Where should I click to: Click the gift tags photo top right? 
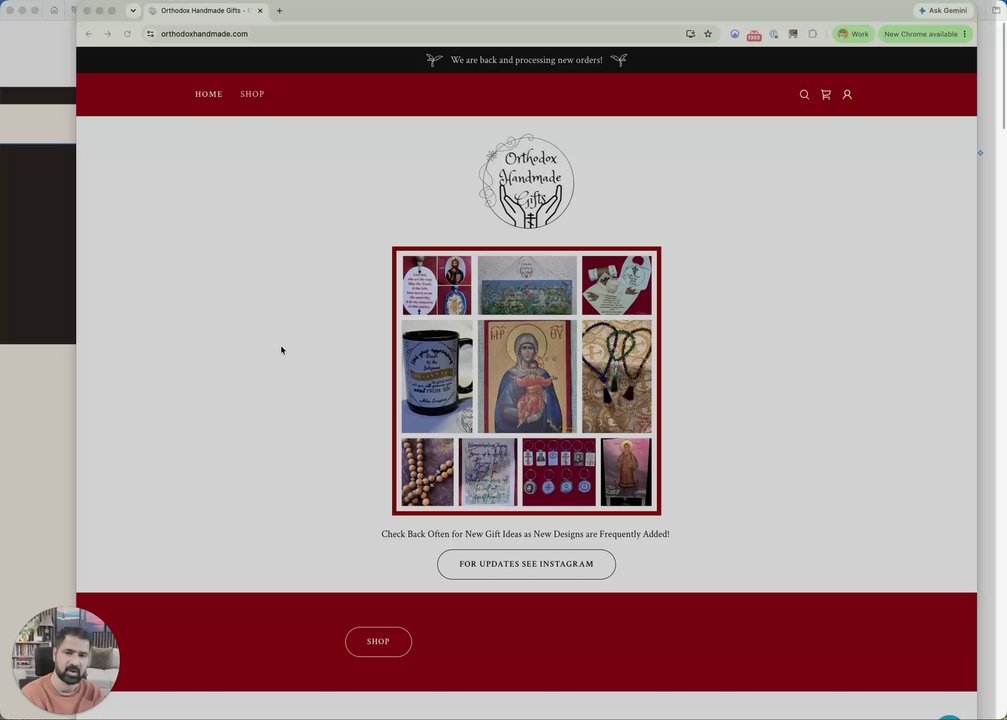point(617,285)
